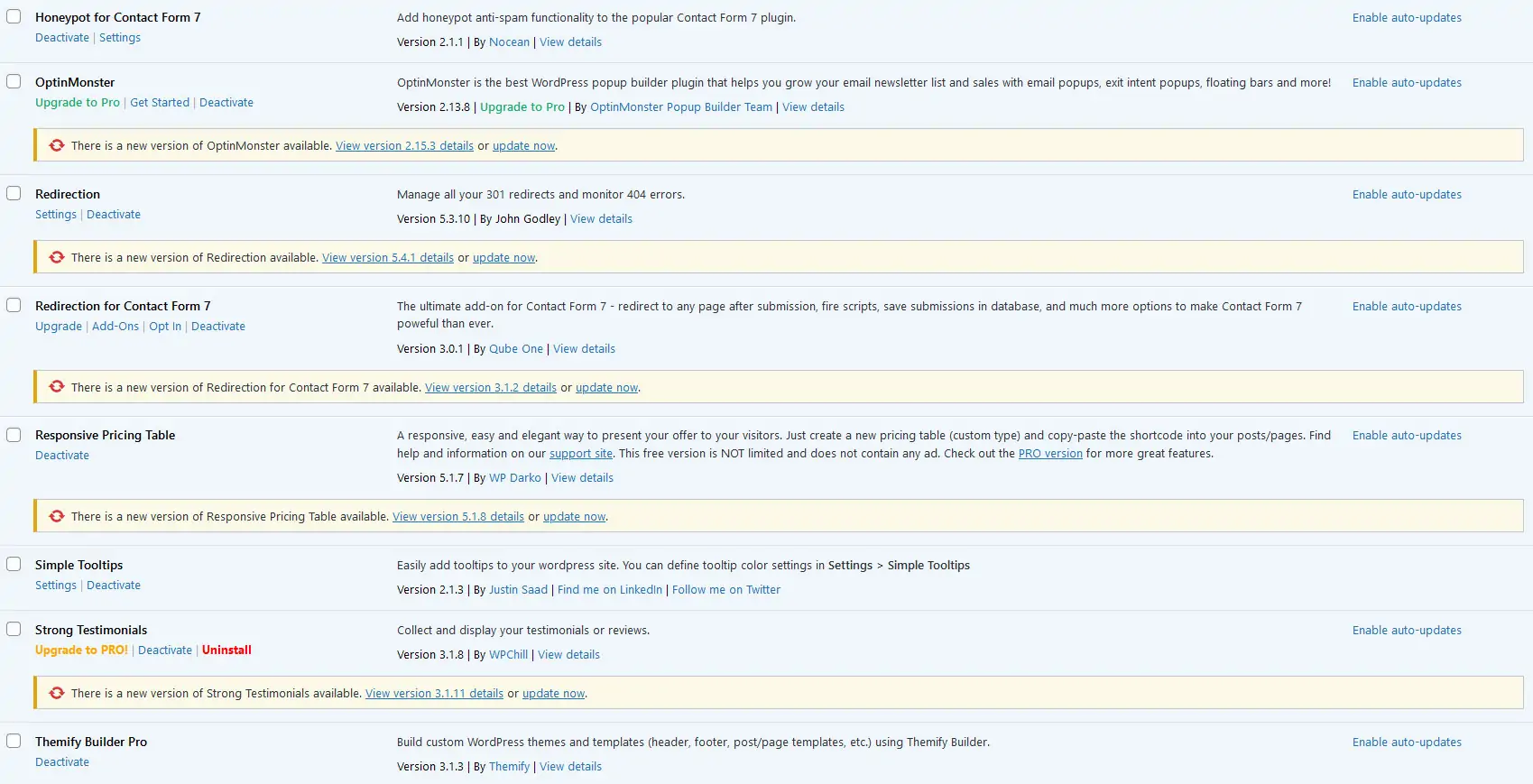Select the Honeypot for Contact Form 7 checkbox
This screenshot has height=784, width=1533.
coord(14,17)
